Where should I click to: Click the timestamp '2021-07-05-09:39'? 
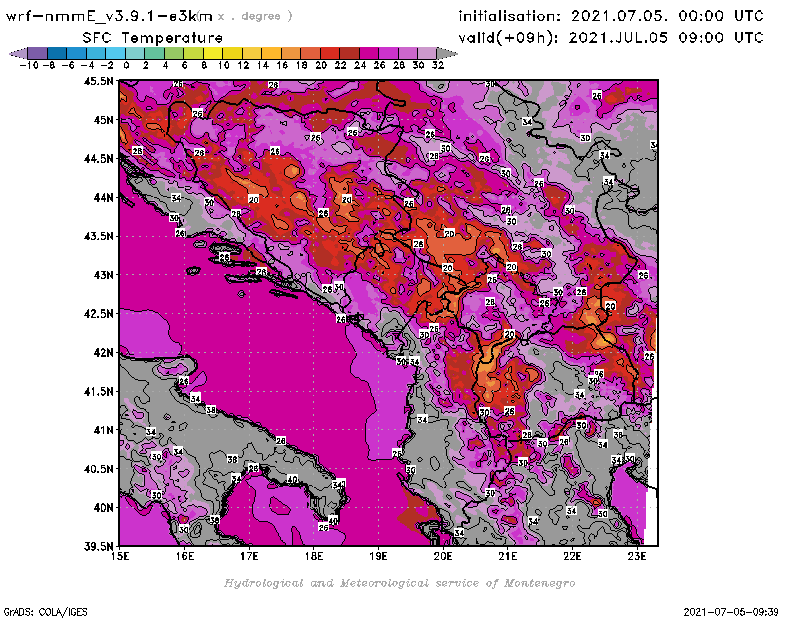coord(731,612)
